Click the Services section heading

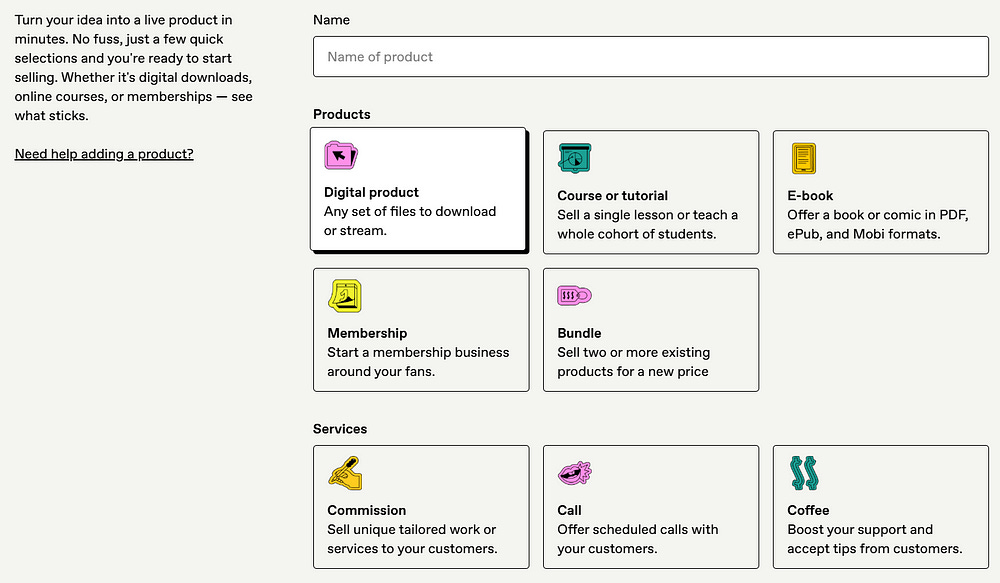[x=340, y=429]
